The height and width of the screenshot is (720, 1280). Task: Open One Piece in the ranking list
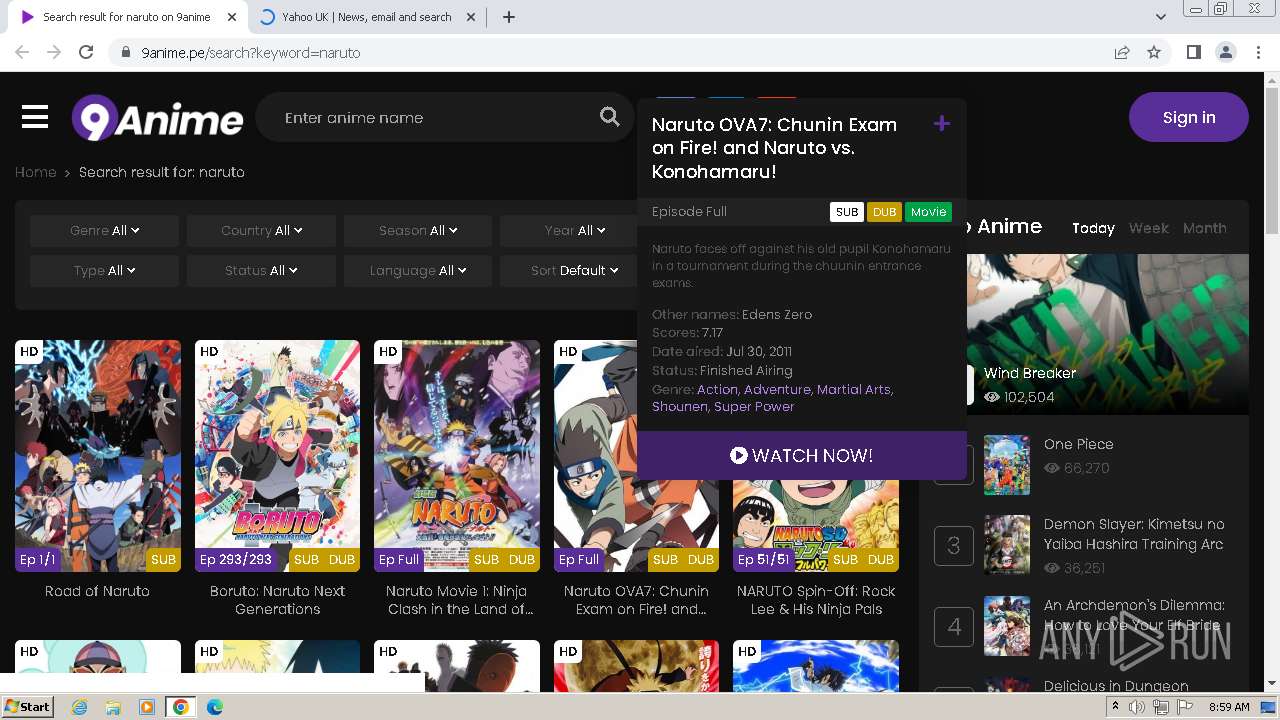click(x=1078, y=444)
